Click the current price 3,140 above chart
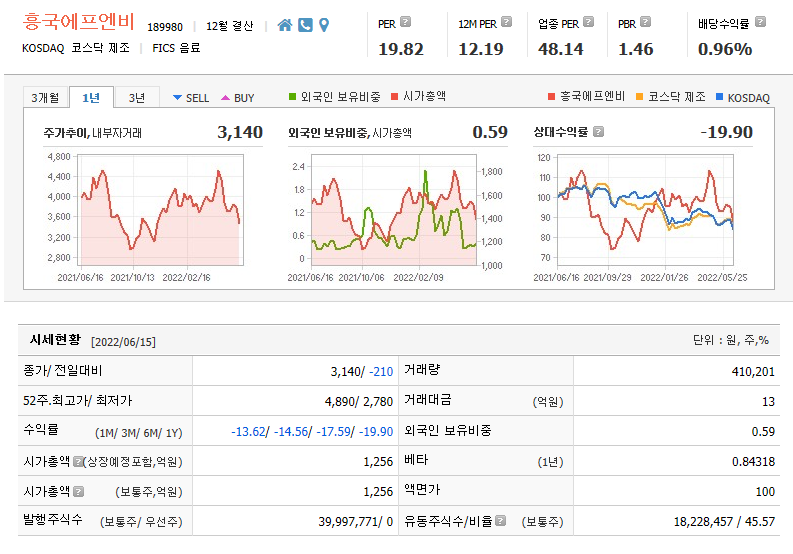793x554 pixels. [240, 132]
